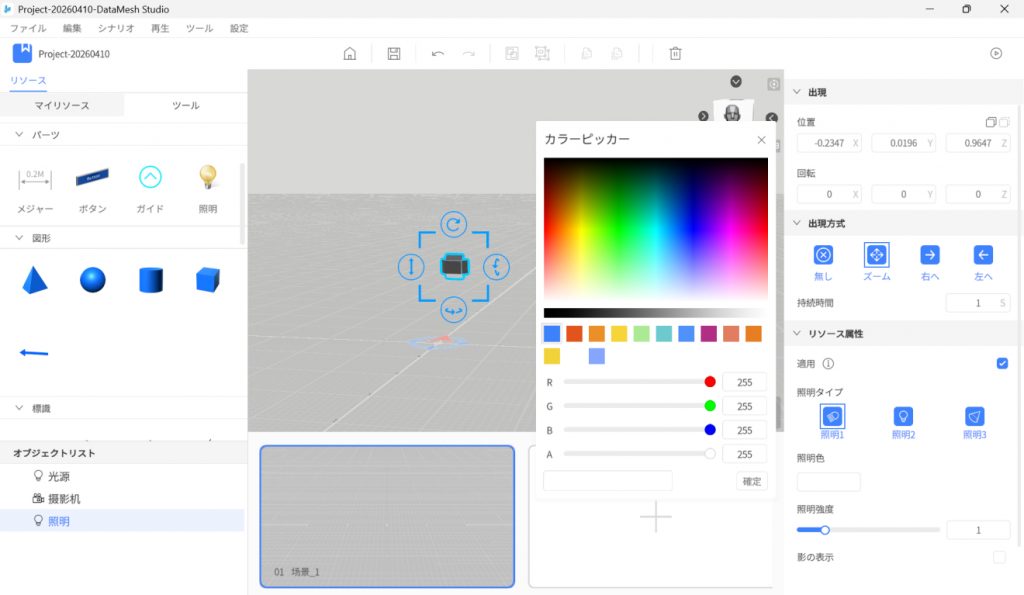Open the シナリオ menu

[116, 29]
